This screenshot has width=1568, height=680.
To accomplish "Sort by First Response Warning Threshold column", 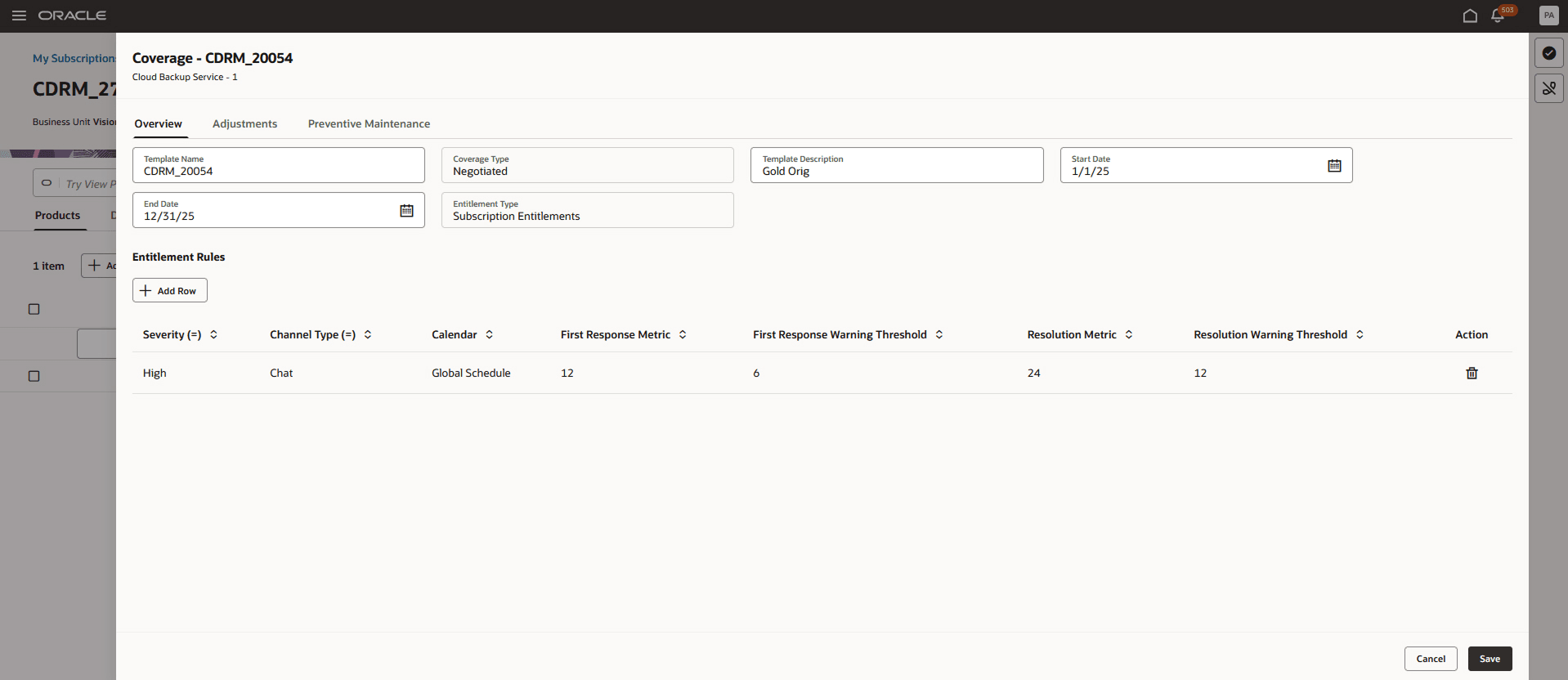I will click(939, 334).
